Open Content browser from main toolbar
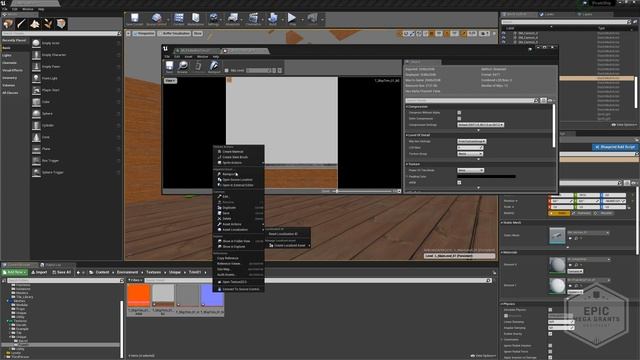The width and height of the screenshot is (640, 360). click(x=179, y=19)
